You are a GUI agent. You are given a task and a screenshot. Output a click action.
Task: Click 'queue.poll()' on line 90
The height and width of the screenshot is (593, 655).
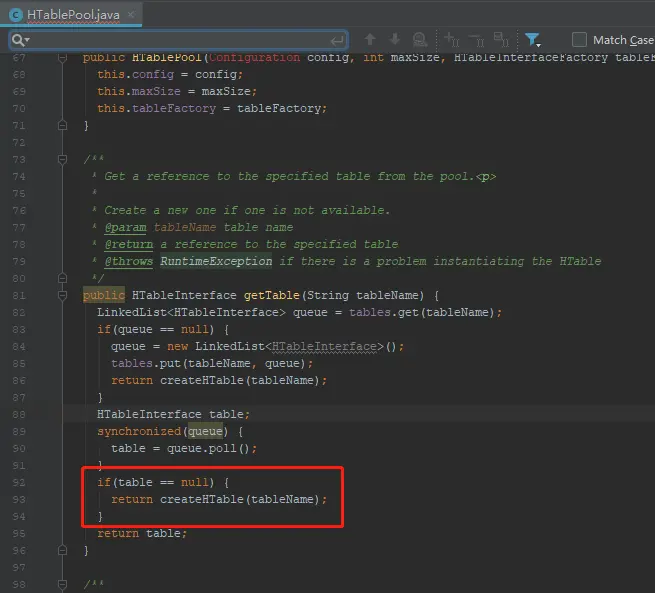pos(208,449)
